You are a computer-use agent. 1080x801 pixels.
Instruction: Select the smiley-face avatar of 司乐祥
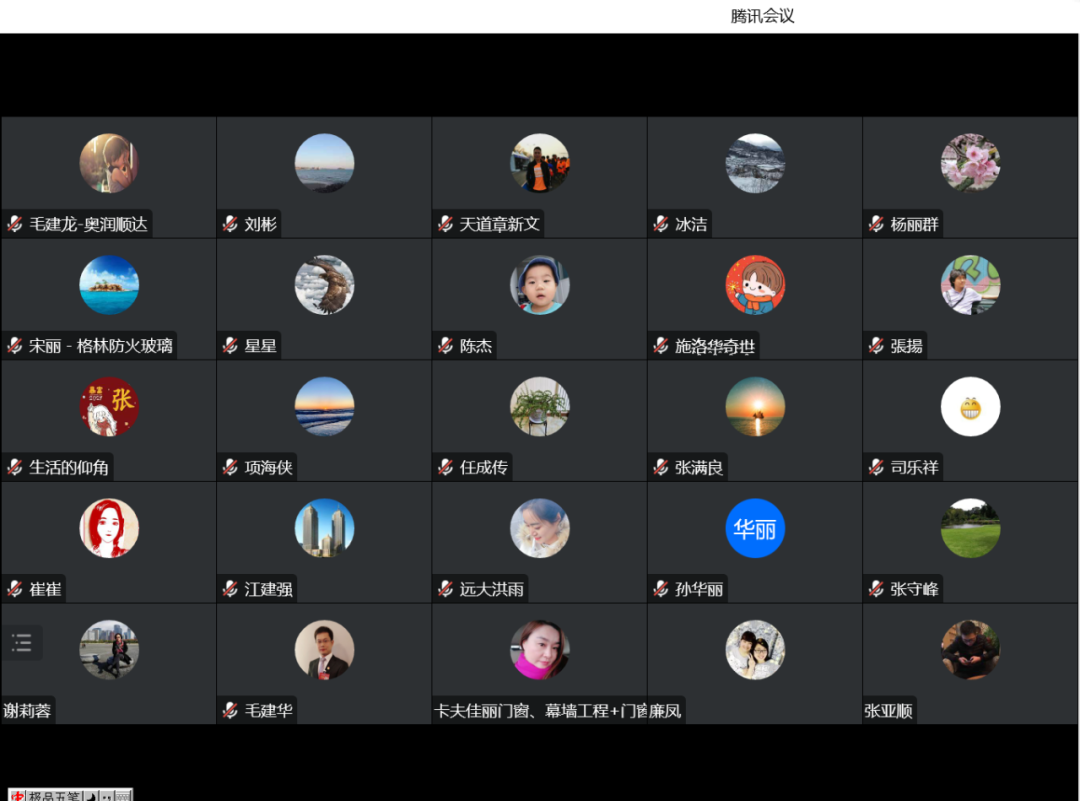(x=971, y=406)
